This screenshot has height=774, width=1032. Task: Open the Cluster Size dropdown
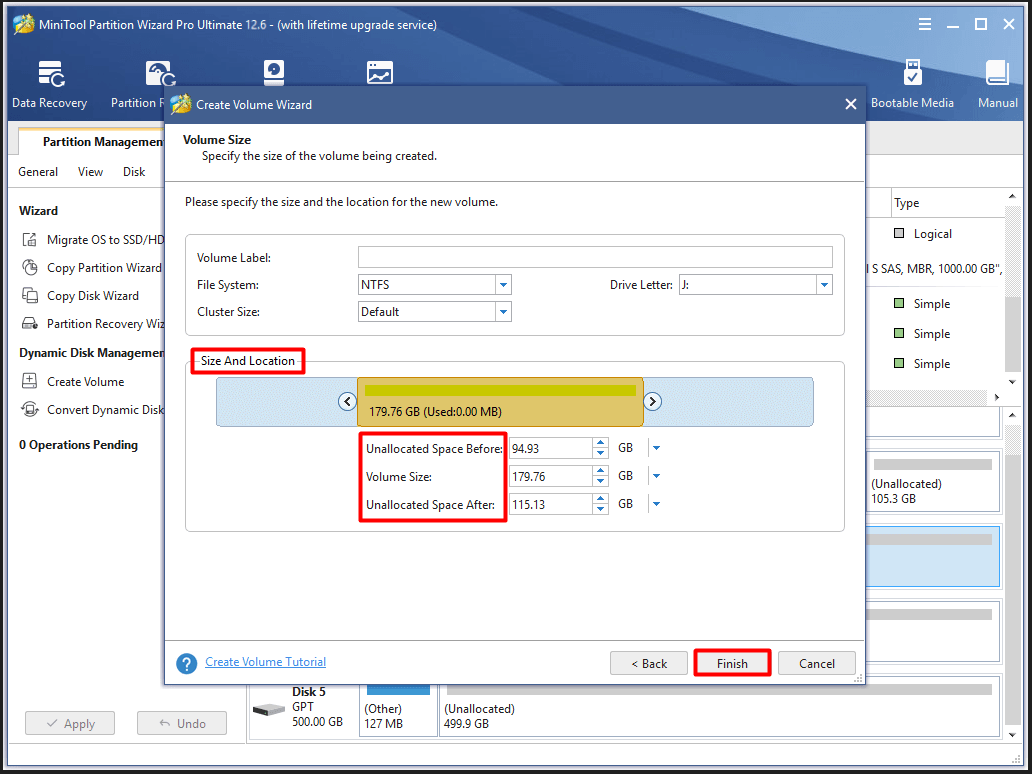tap(503, 312)
